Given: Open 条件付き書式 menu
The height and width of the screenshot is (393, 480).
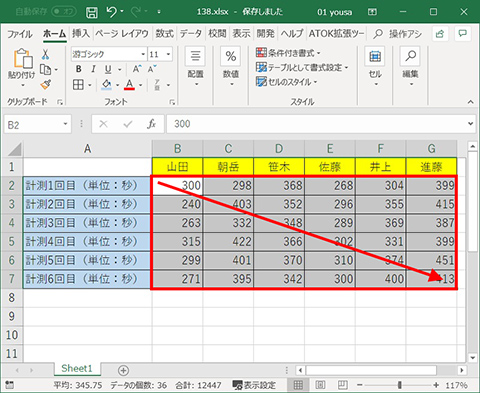Looking at the screenshot, I should [288, 53].
